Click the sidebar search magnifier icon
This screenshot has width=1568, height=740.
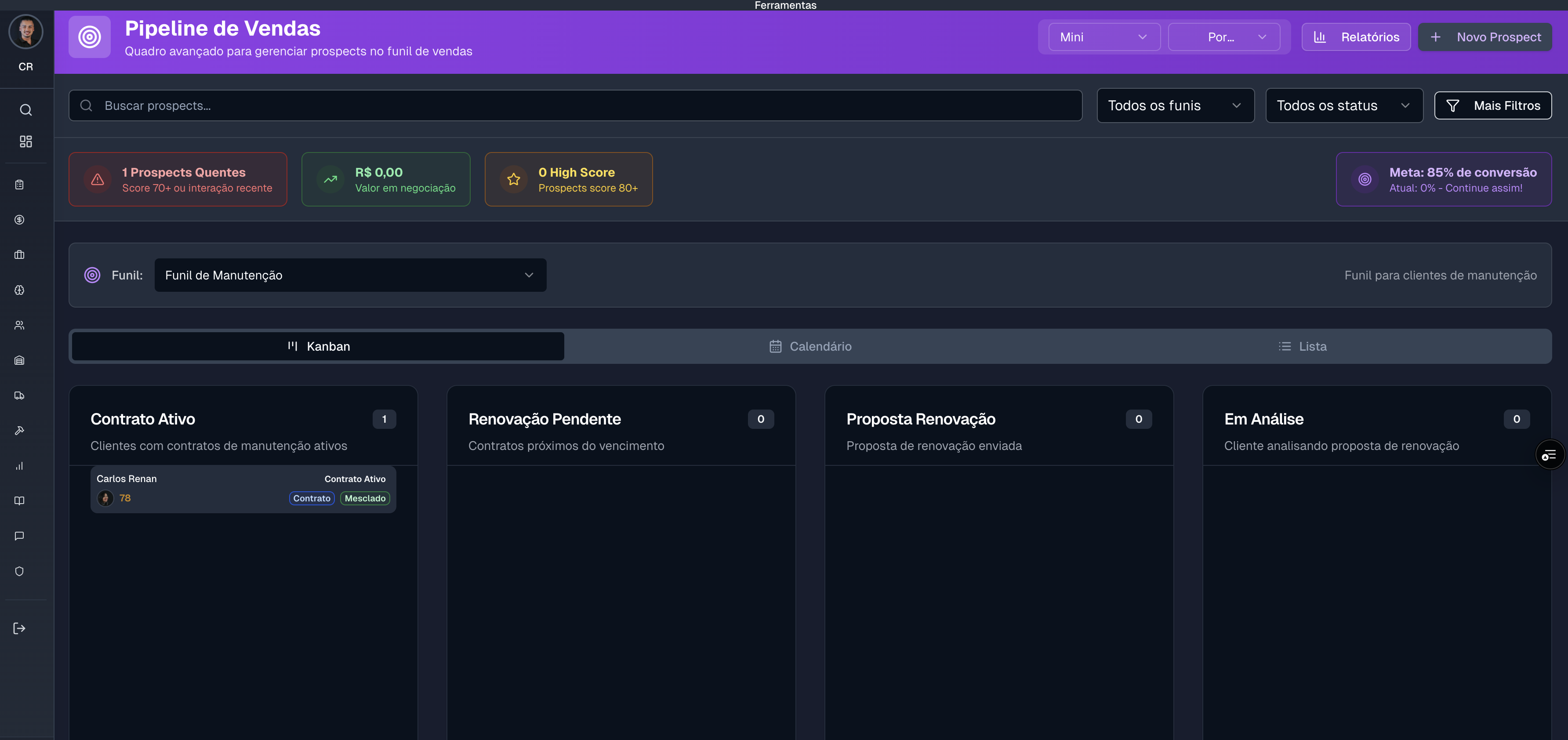click(25, 109)
